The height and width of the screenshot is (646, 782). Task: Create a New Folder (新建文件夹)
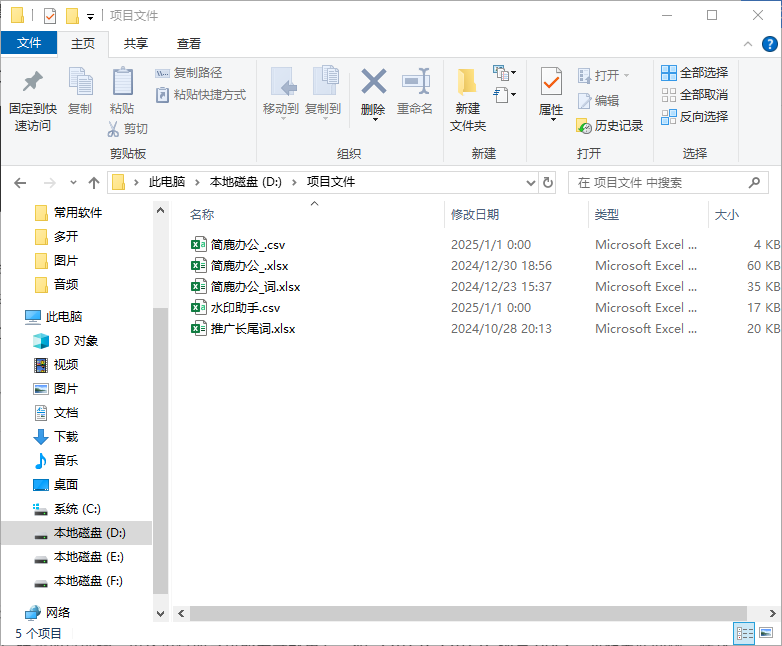468,100
